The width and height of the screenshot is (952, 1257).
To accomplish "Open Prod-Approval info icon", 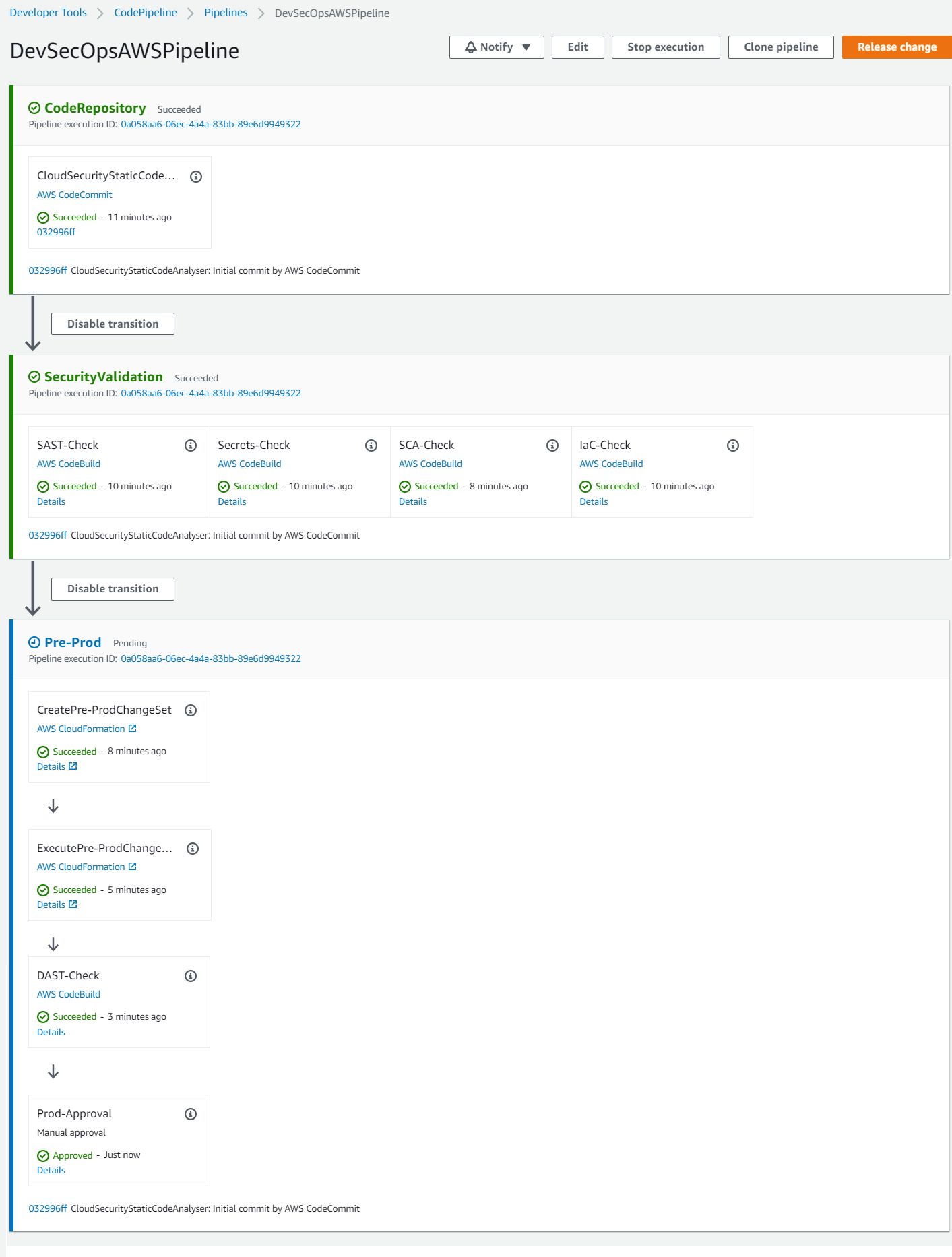I will (191, 1114).
